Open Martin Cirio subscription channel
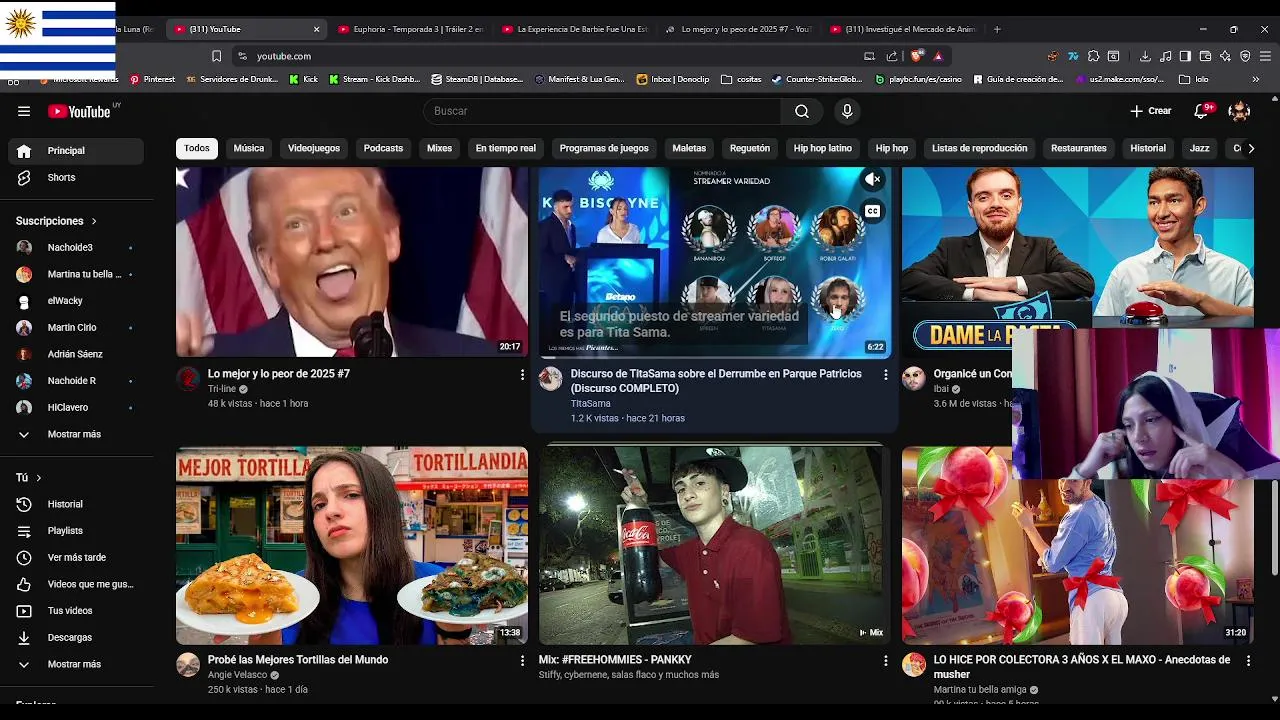Image resolution: width=1280 pixels, height=720 pixels. click(75, 327)
